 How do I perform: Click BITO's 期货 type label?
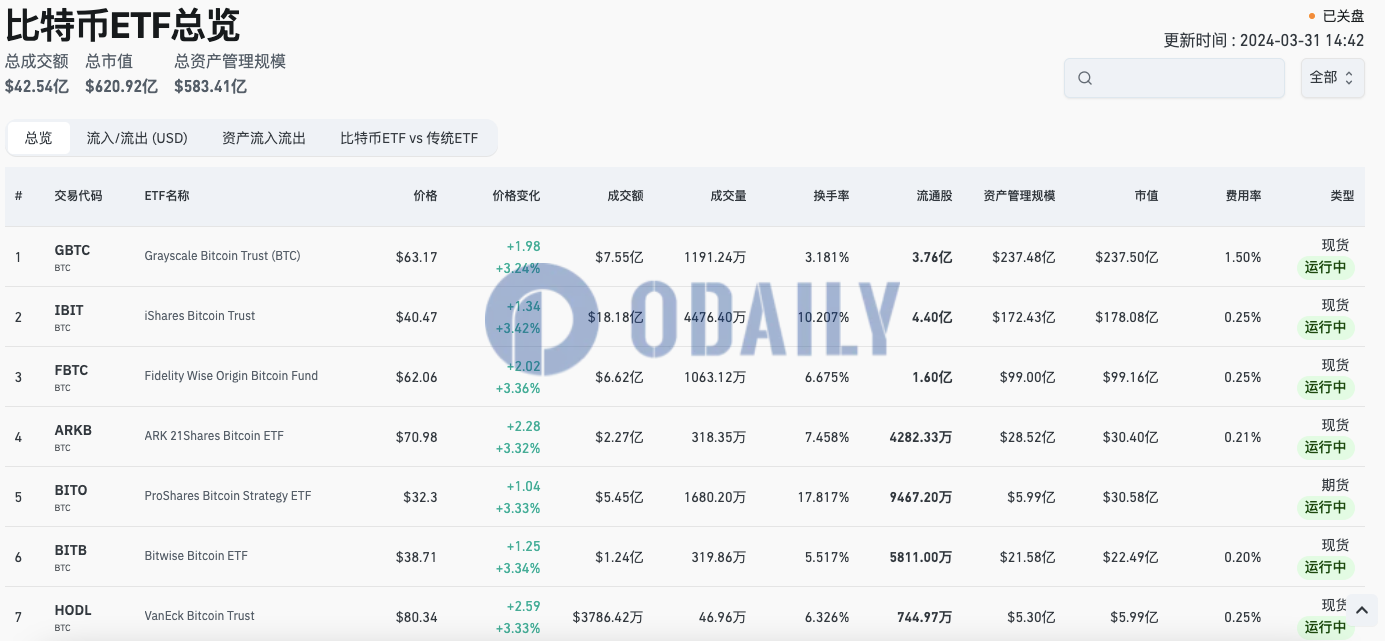(1335, 485)
